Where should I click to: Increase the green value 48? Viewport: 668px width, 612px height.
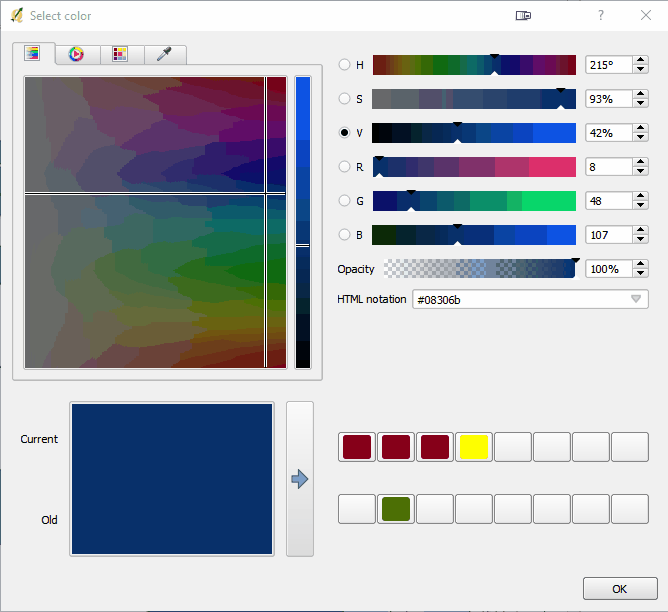(x=640, y=196)
